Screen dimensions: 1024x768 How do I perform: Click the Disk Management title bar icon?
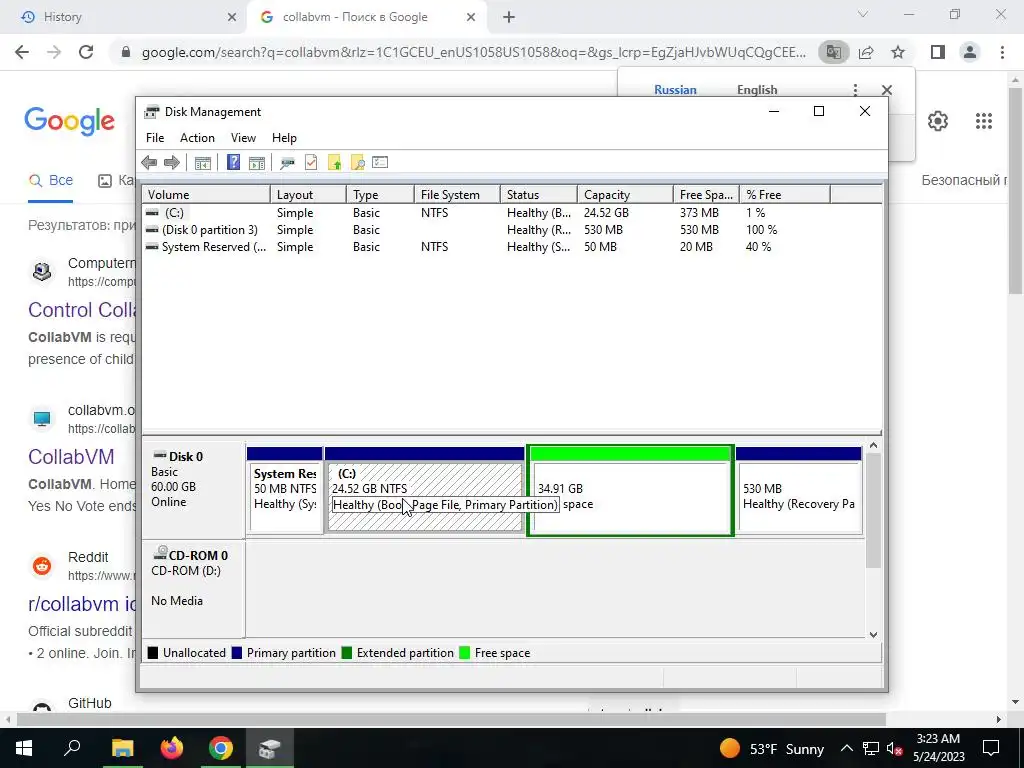point(152,112)
